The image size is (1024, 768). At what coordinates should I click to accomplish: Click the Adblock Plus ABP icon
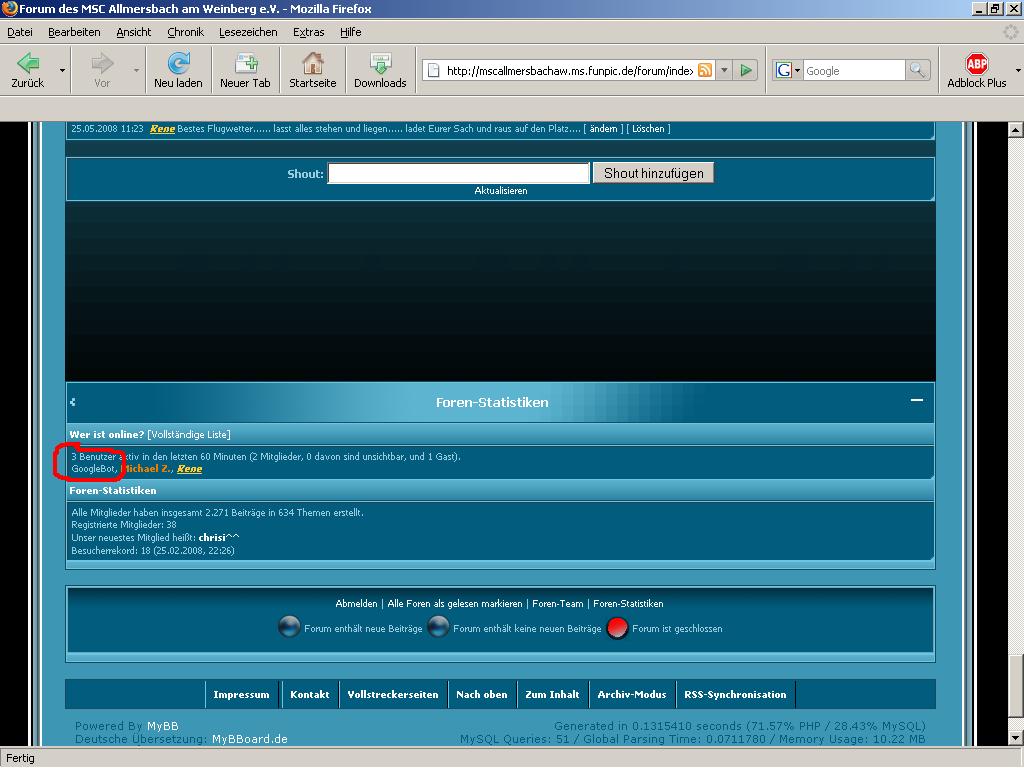[x=976, y=64]
